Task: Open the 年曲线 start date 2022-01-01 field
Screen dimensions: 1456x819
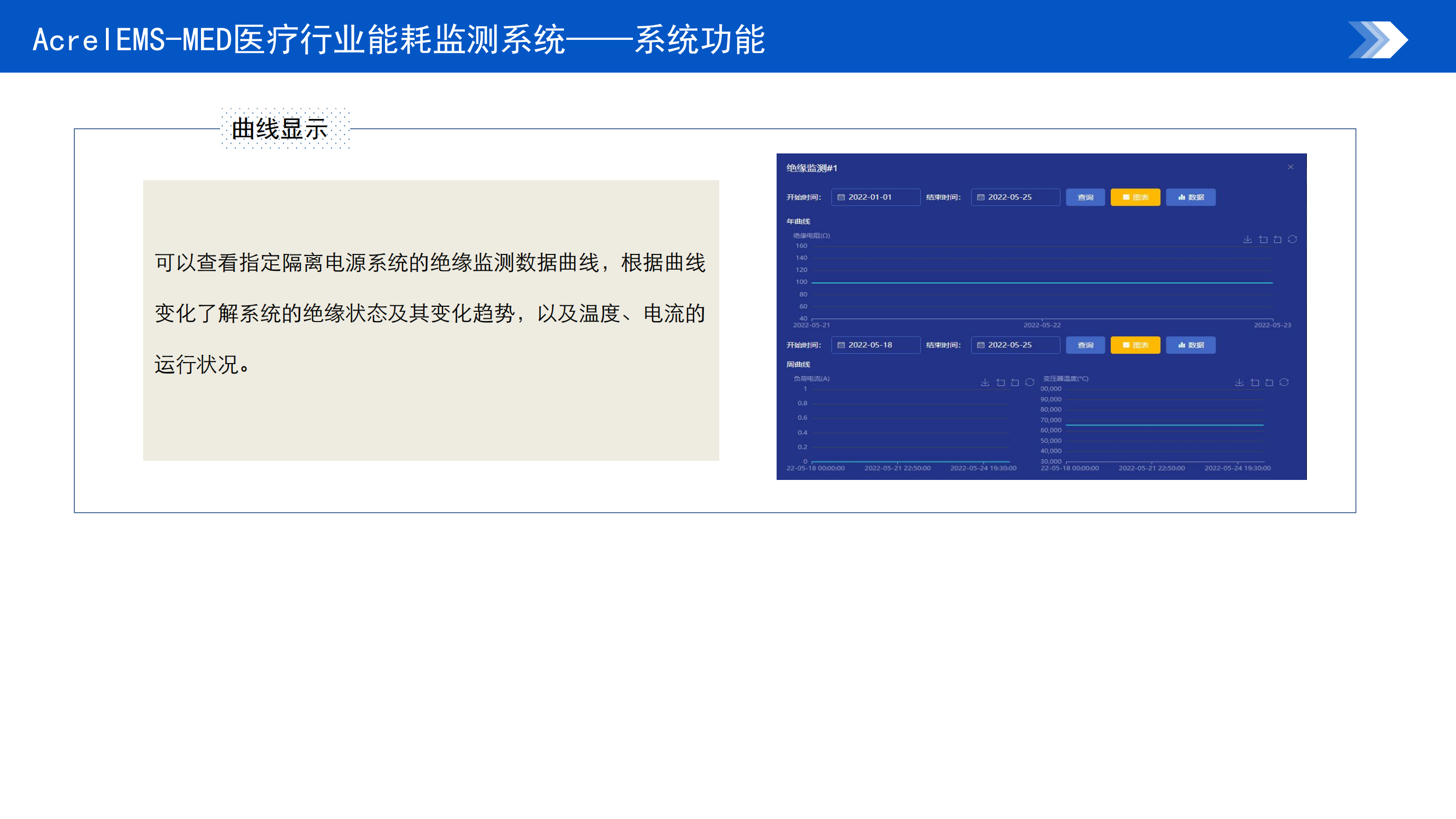Action: 875,197
